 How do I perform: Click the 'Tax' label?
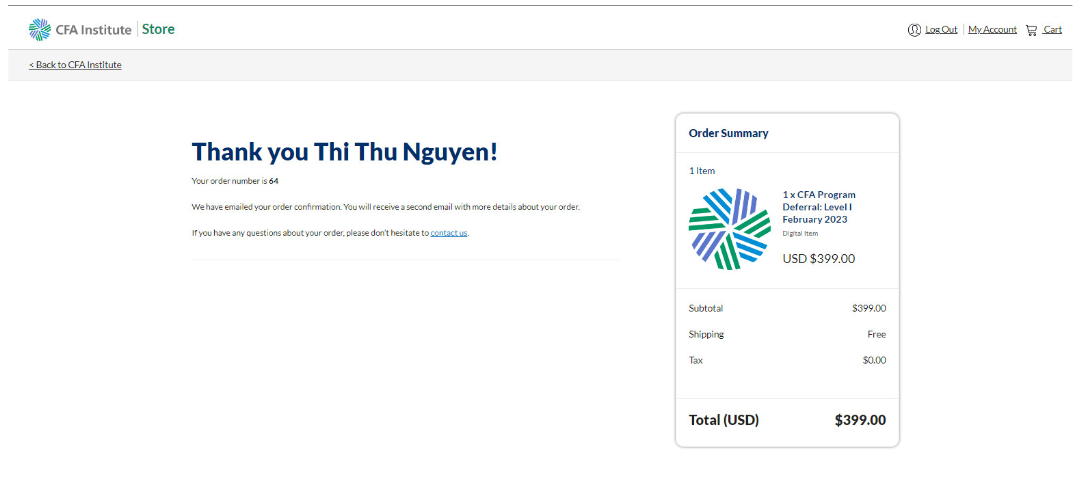695,360
